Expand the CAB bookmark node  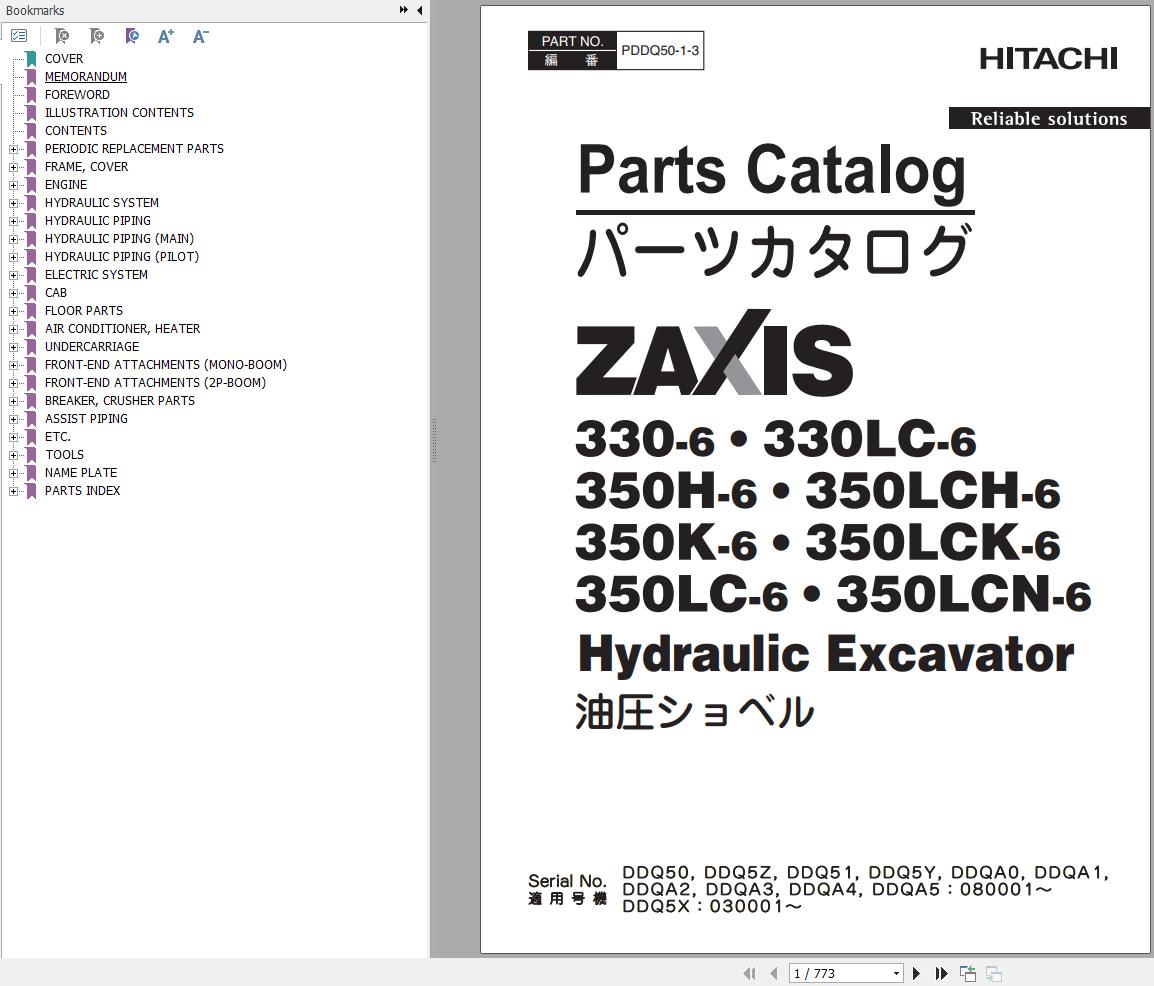(13, 293)
